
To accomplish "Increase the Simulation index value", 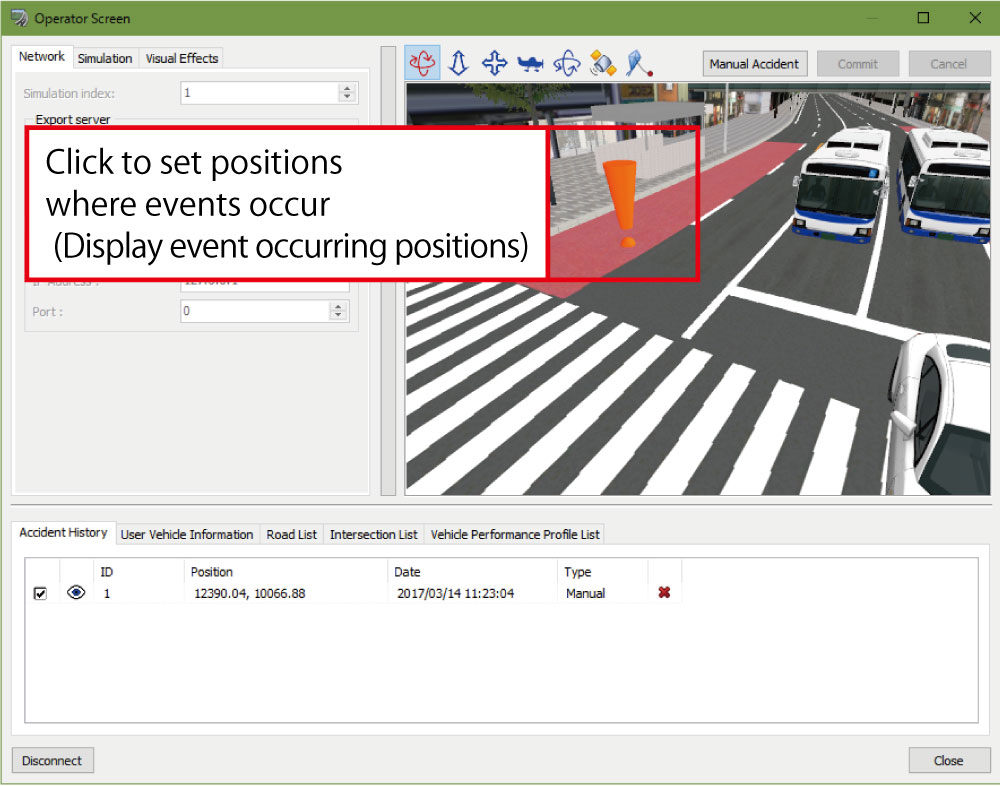I will (347, 88).
